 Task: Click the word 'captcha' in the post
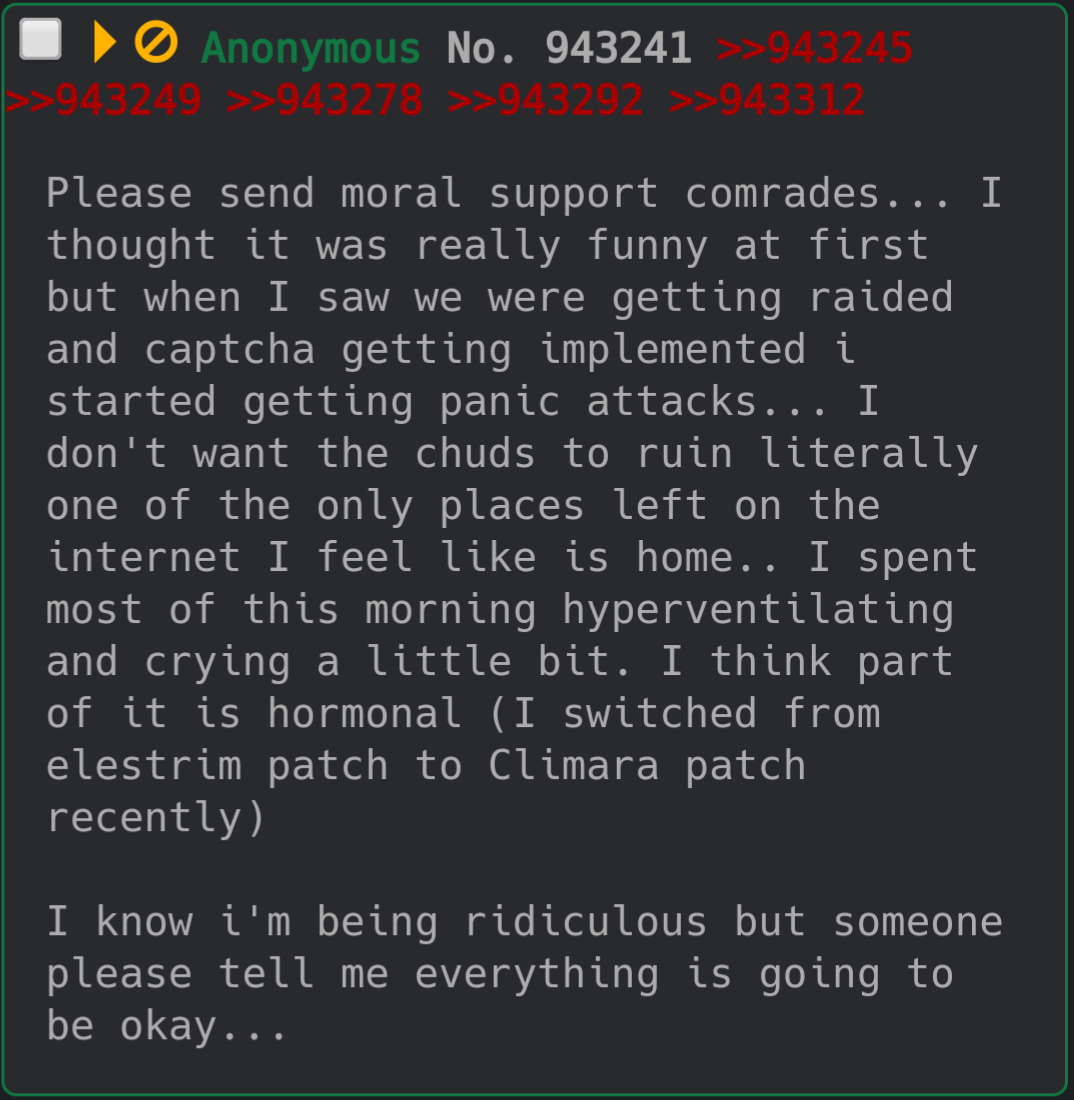coord(229,350)
